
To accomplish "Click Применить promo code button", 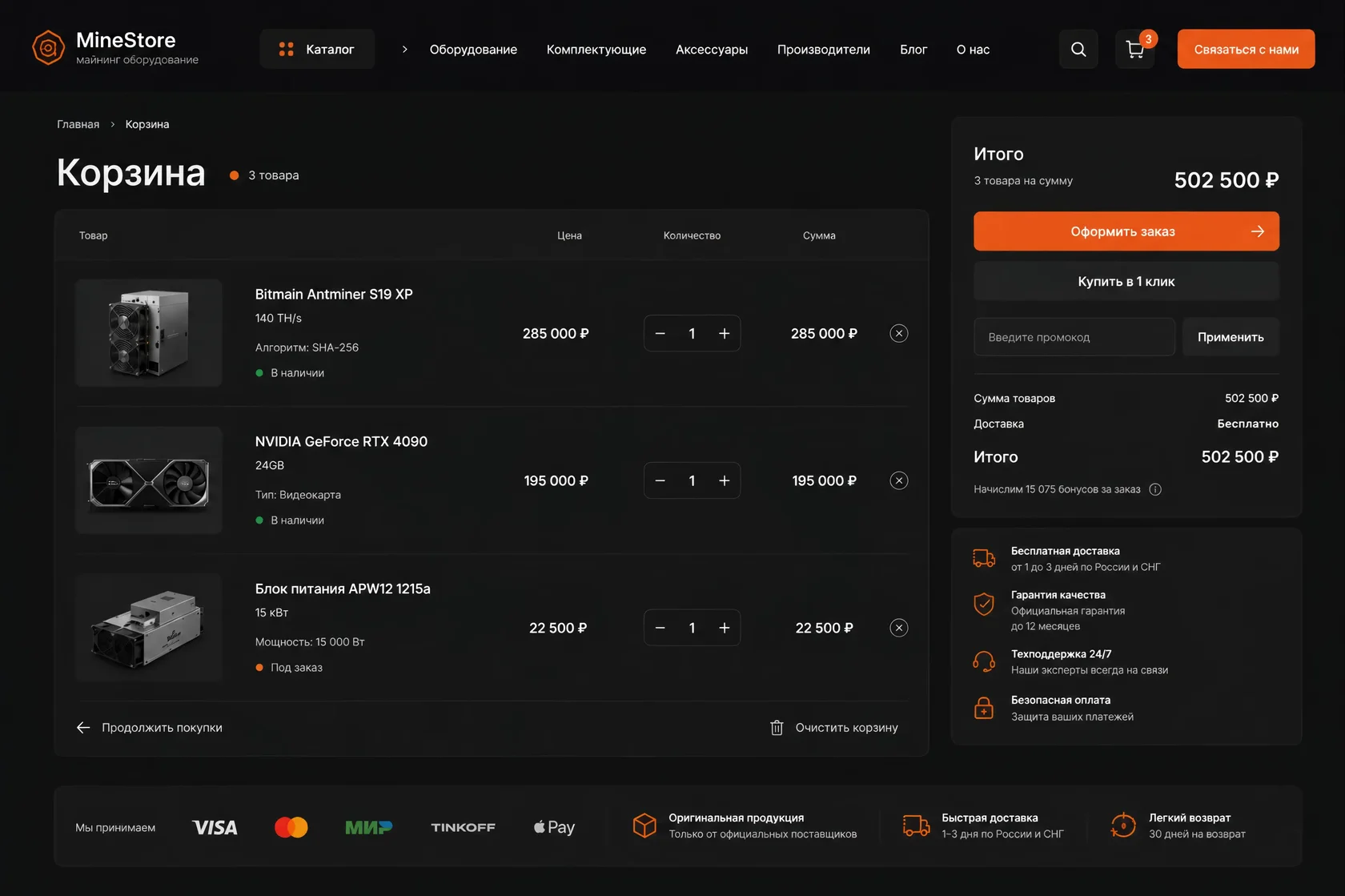I will [1231, 337].
